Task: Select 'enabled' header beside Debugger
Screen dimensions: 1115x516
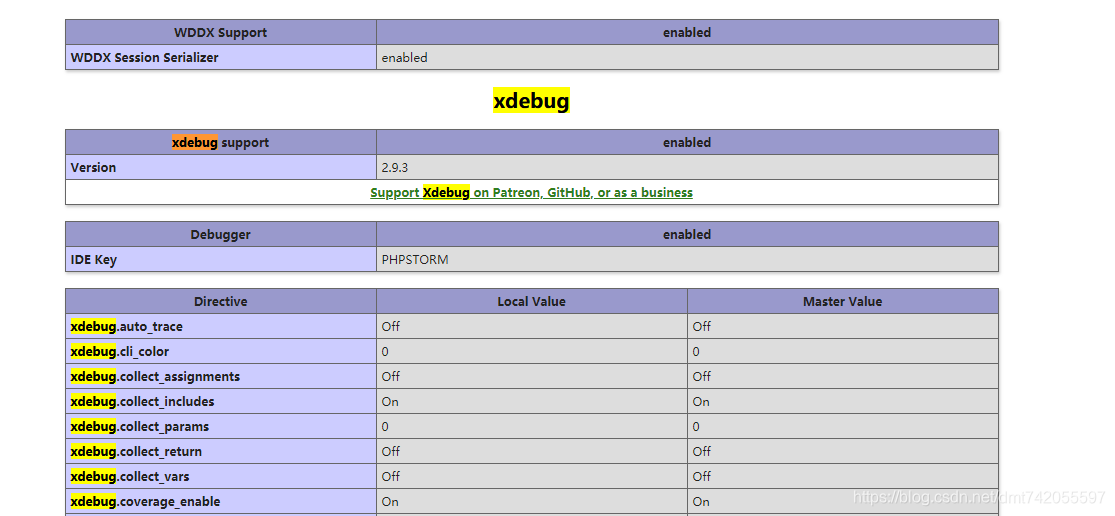Action: (687, 235)
